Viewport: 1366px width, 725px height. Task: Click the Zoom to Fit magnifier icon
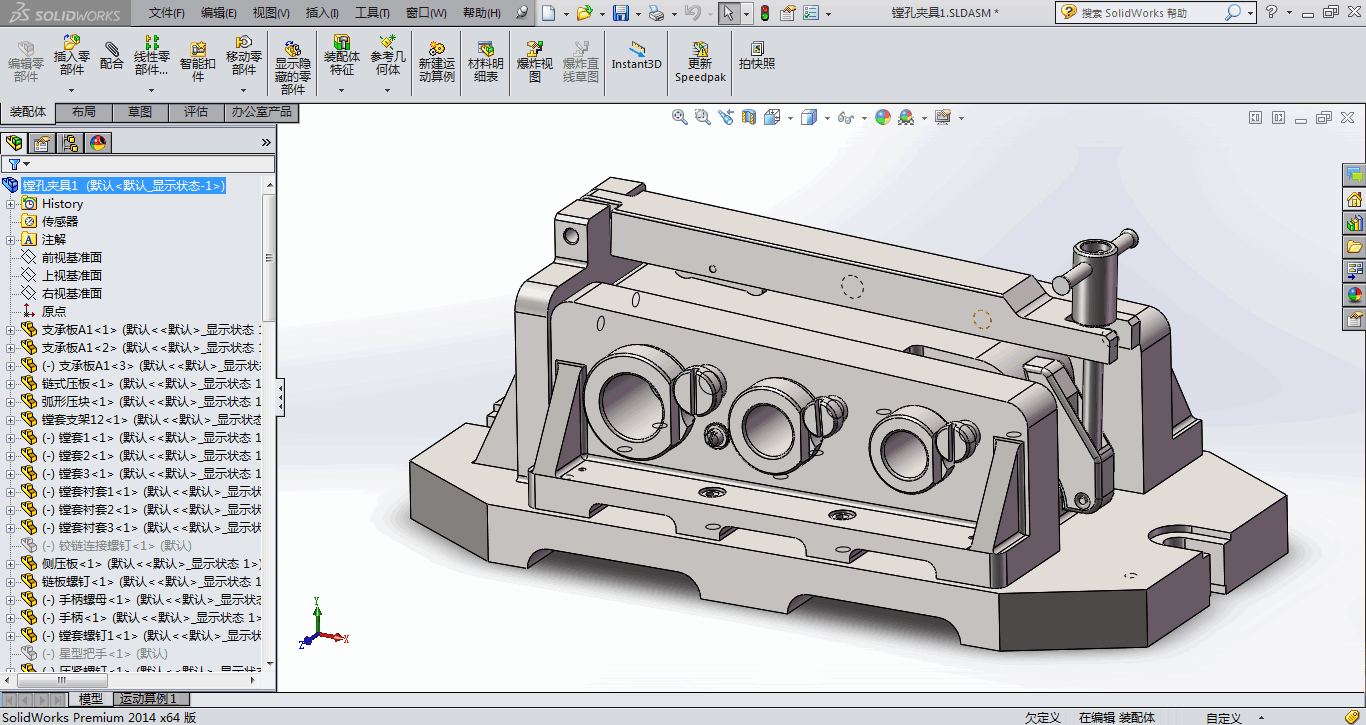click(680, 117)
